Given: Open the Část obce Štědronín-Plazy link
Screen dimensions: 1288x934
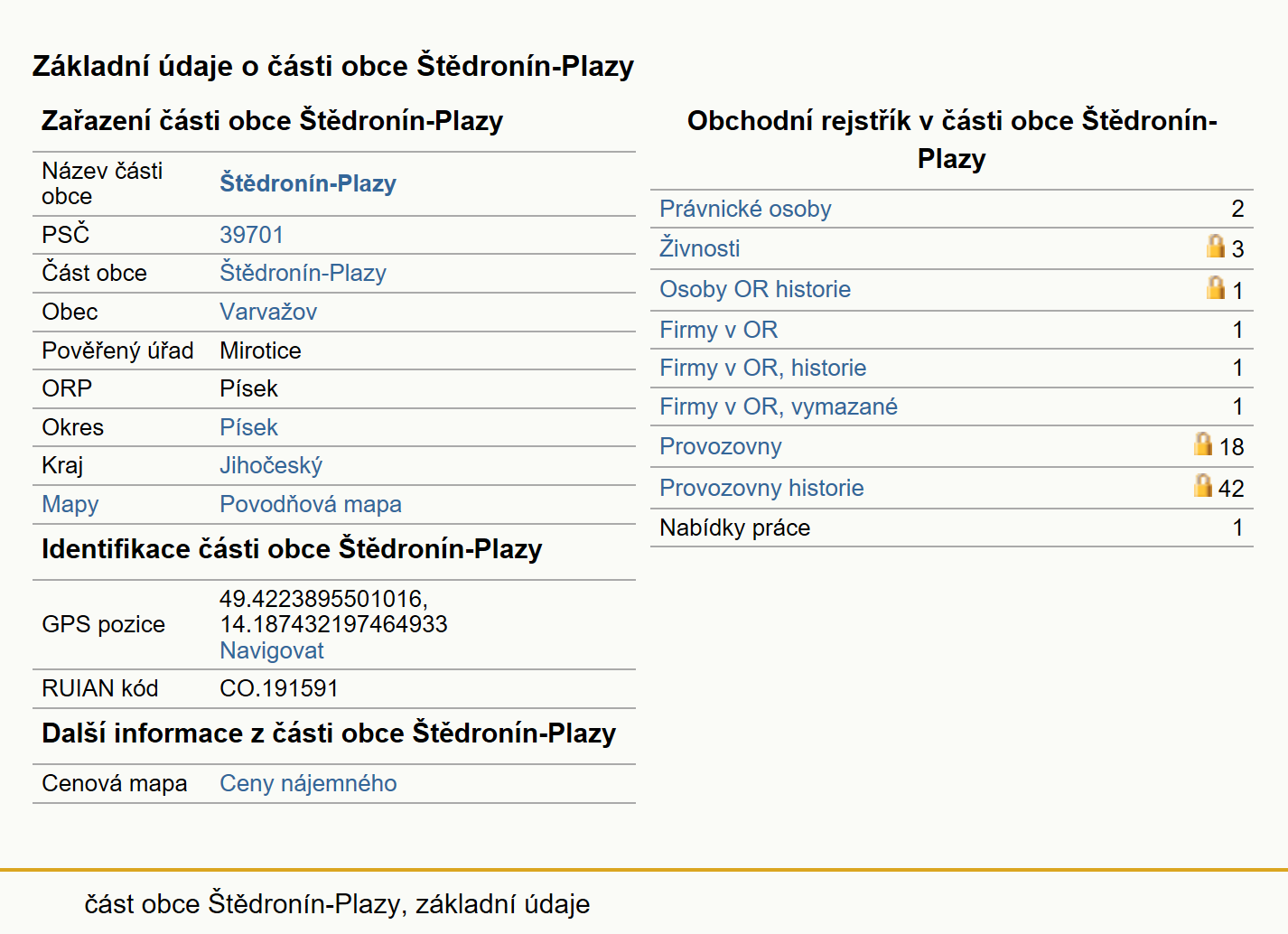Looking at the screenshot, I should [x=303, y=273].
